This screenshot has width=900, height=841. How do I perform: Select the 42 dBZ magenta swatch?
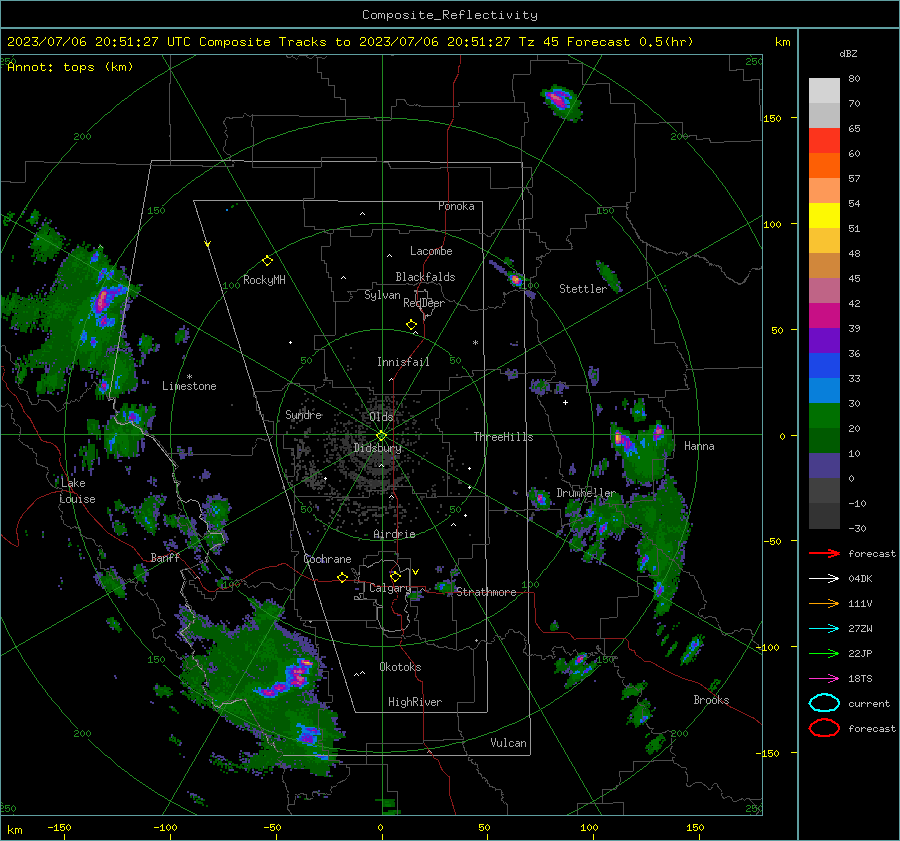pyautogui.click(x=824, y=315)
